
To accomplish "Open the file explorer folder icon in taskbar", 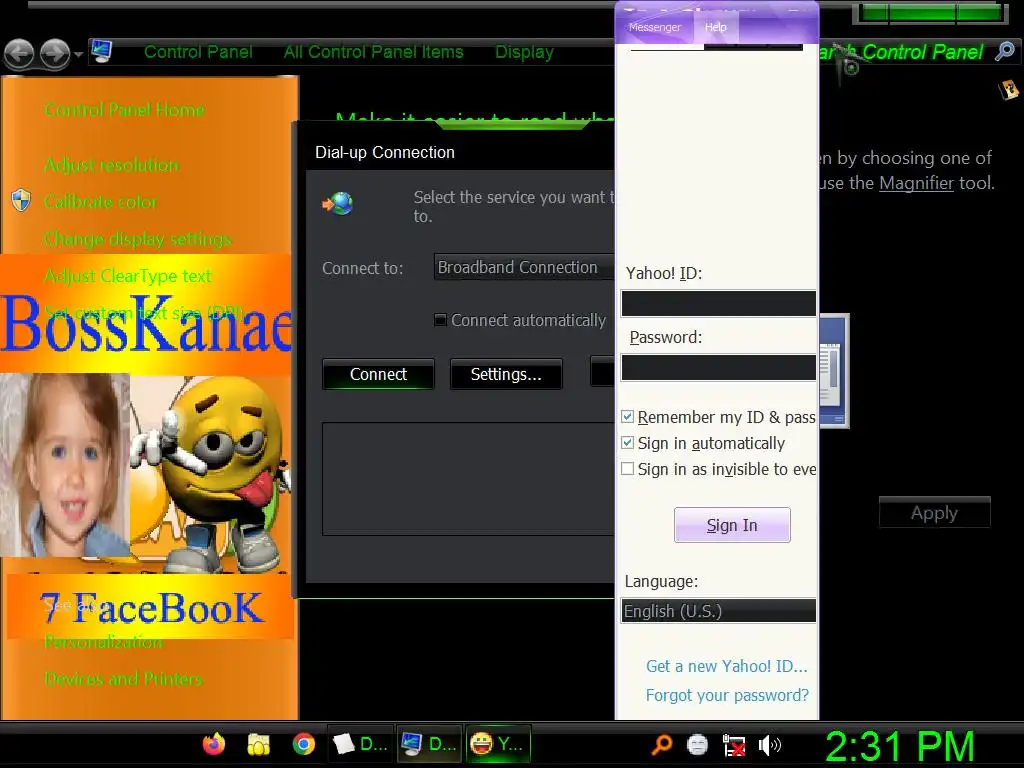I will tap(259, 744).
